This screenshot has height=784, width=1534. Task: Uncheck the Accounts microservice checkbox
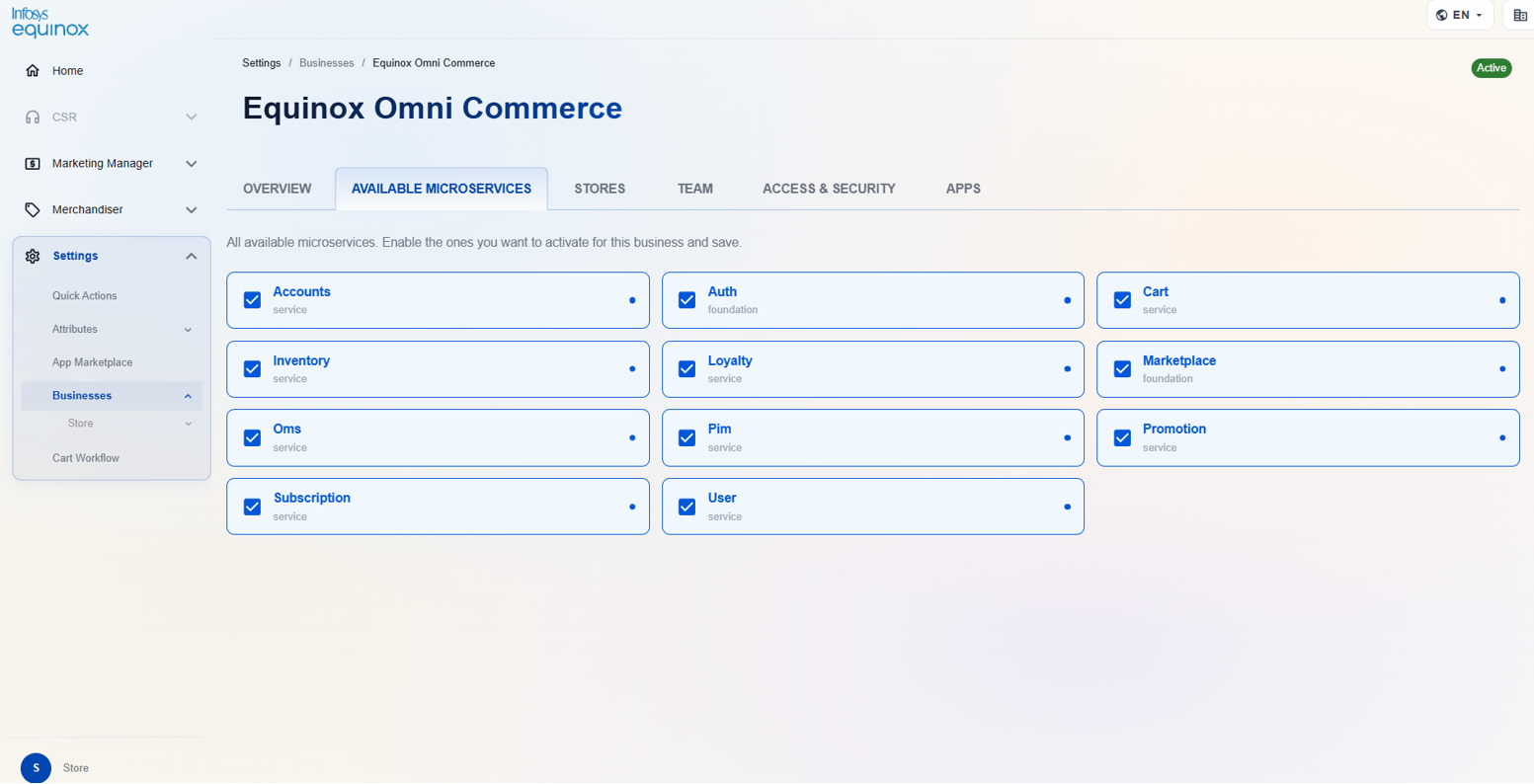click(252, 300)
